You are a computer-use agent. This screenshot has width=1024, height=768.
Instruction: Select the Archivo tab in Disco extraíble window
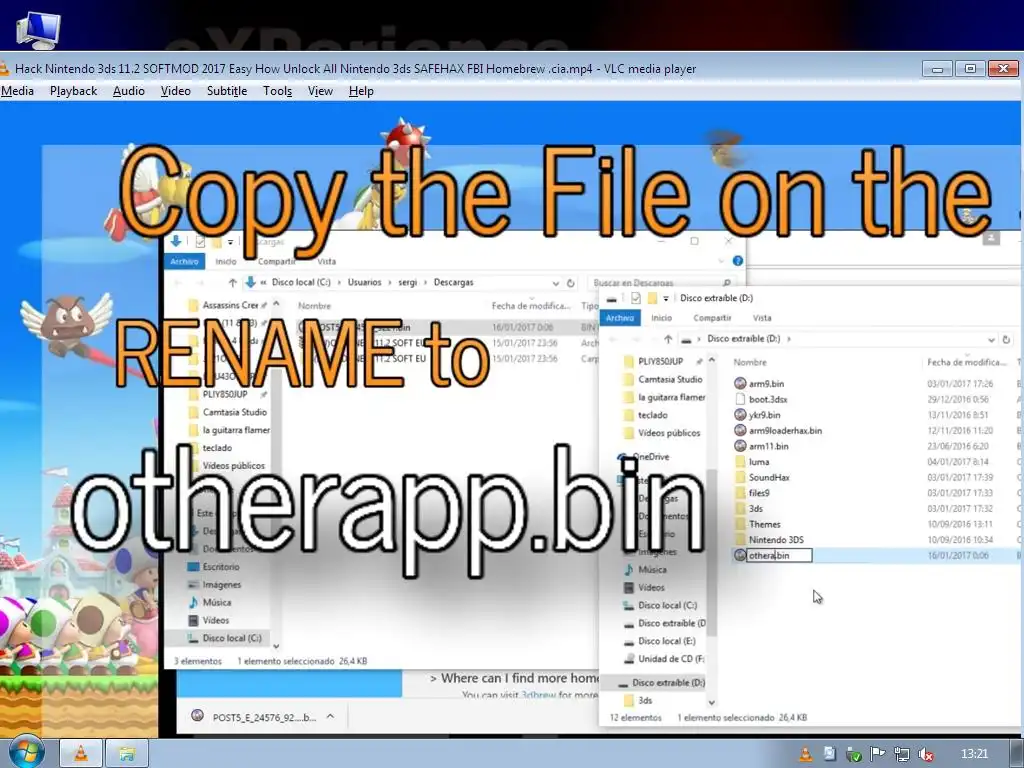click(x=620, y=318)
